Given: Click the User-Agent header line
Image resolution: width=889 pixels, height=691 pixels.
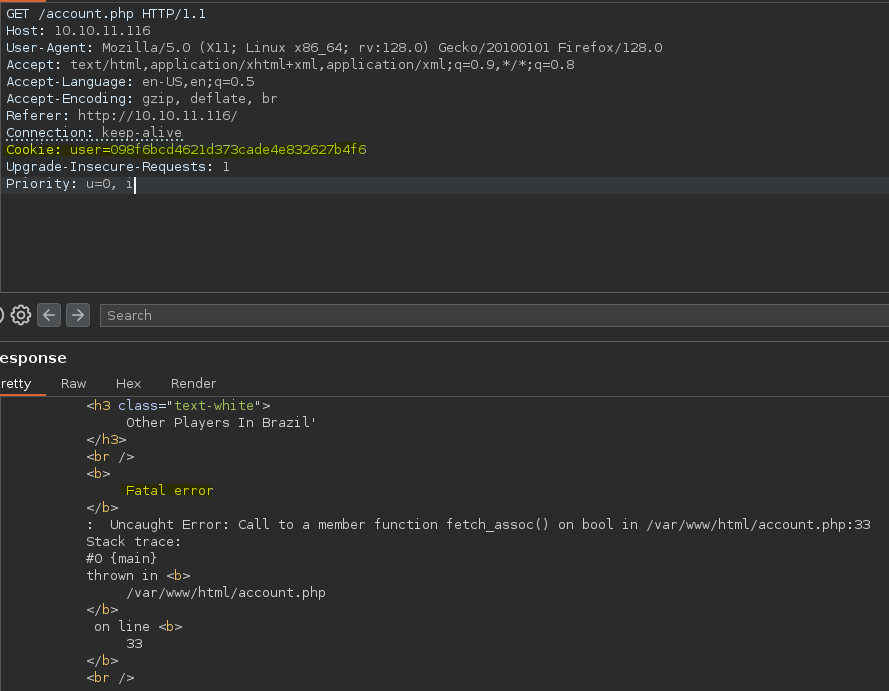Looking at the screenshot, I should pyautogui.click(x=334, y=48).
